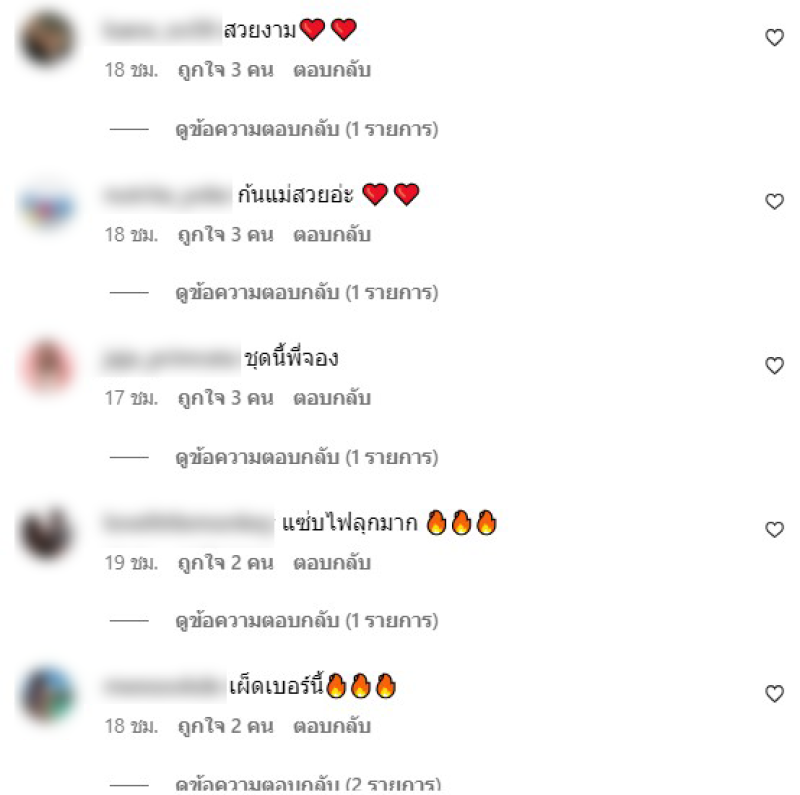Viewport: 800px width, 795px height.
Task: Reply to the สวยงาม comment
Action: click(332, 70)
